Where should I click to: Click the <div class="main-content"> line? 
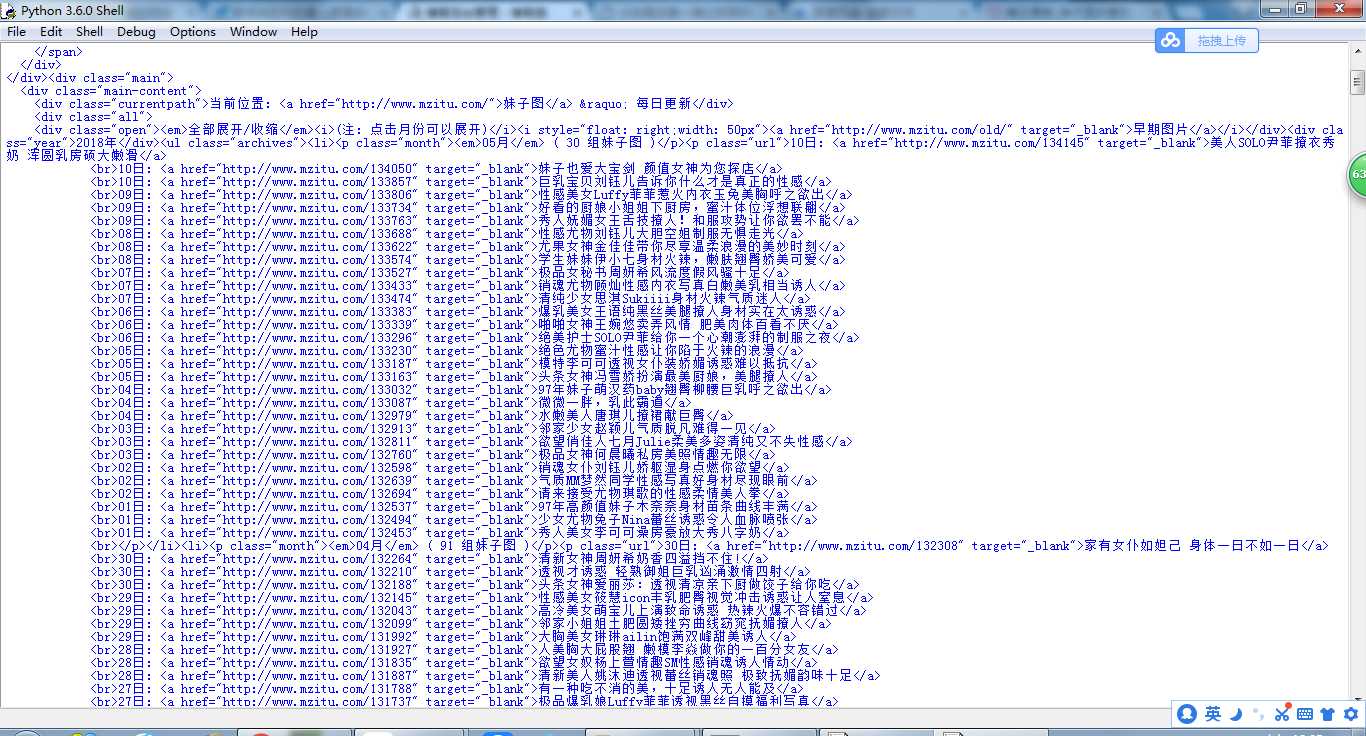coord(111,91)
